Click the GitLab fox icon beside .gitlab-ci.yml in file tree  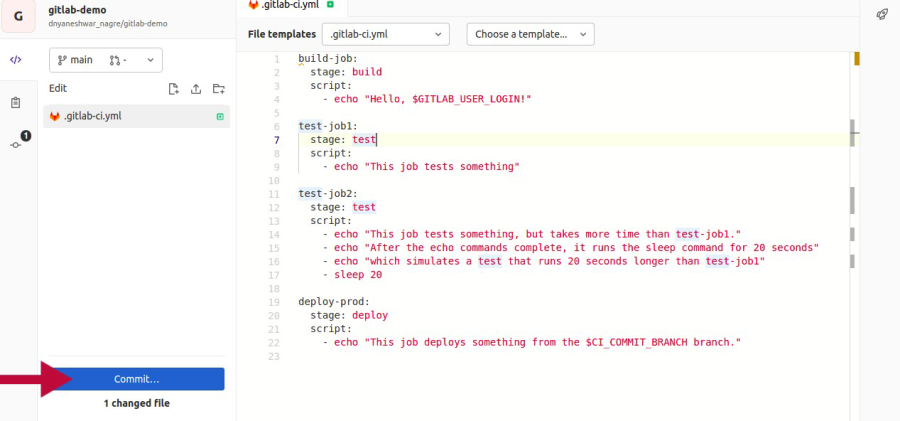[x=55, y=116]
